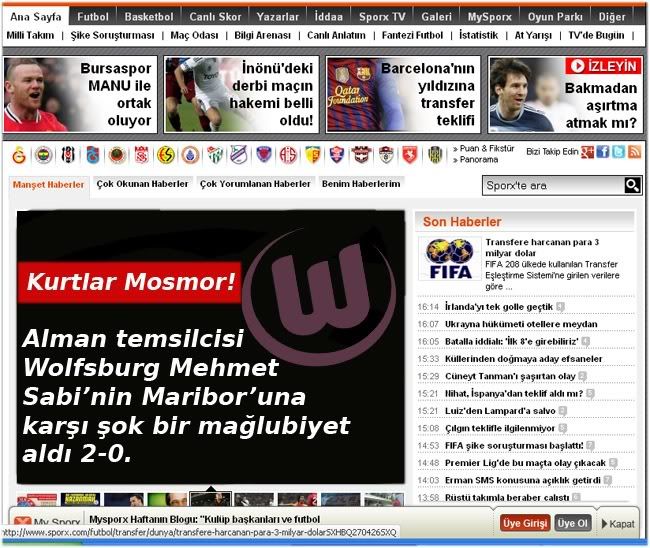
Task: Read Çılgın teklifle ilgilenmiyor headline
Action: coord(500,428)
